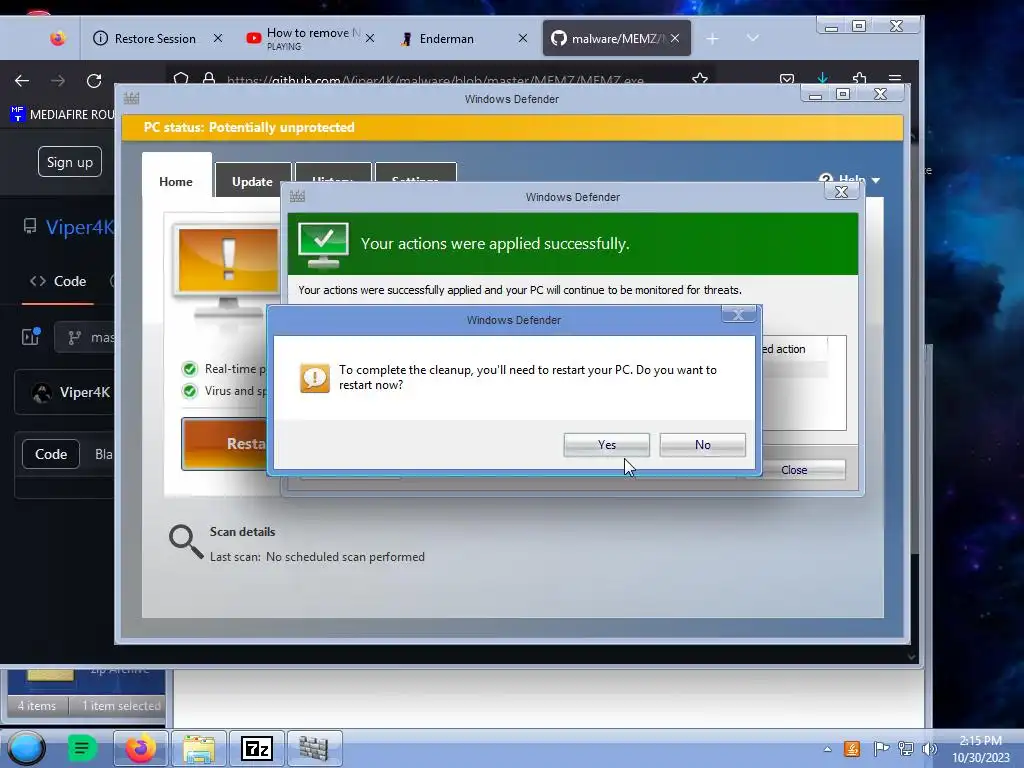The width and height of the screenshot is (1024, 768).
Task: Select the Code view button on GitHub
Action: pyautogui.click(x=51, y=454)
